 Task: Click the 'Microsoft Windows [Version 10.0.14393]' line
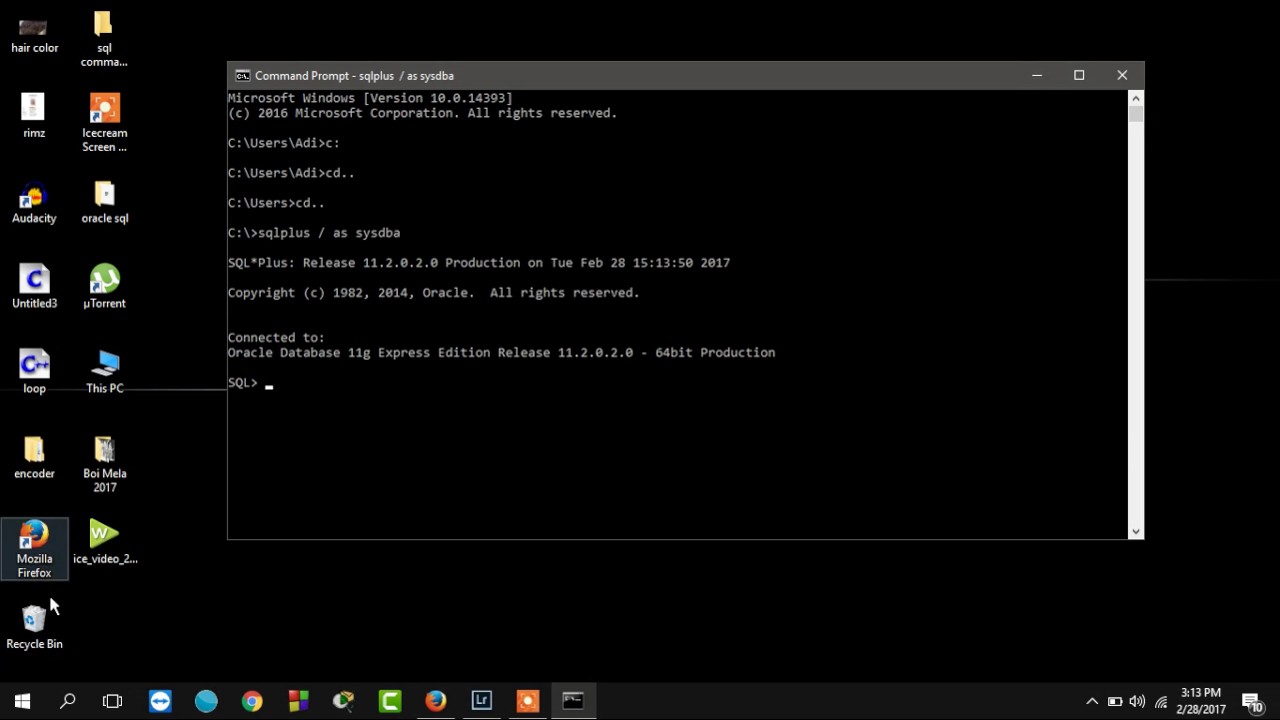(x=370, y=98)
